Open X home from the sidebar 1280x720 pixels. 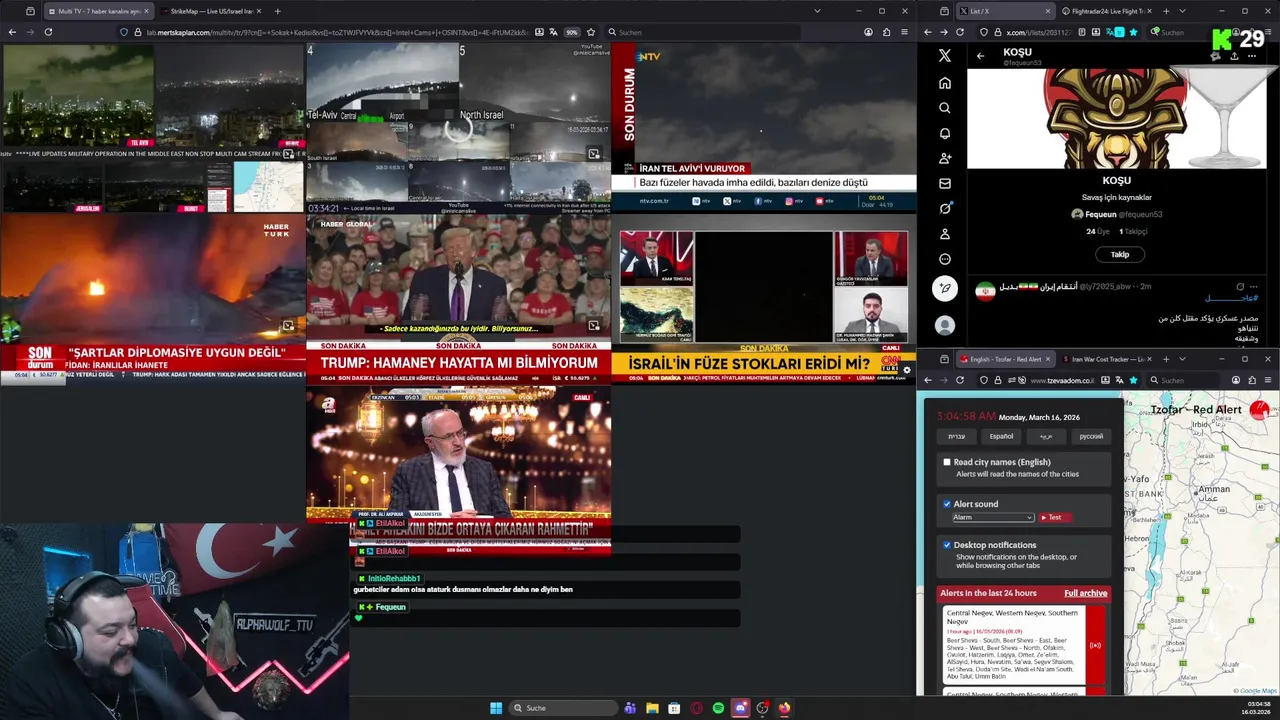coord(945,83)
